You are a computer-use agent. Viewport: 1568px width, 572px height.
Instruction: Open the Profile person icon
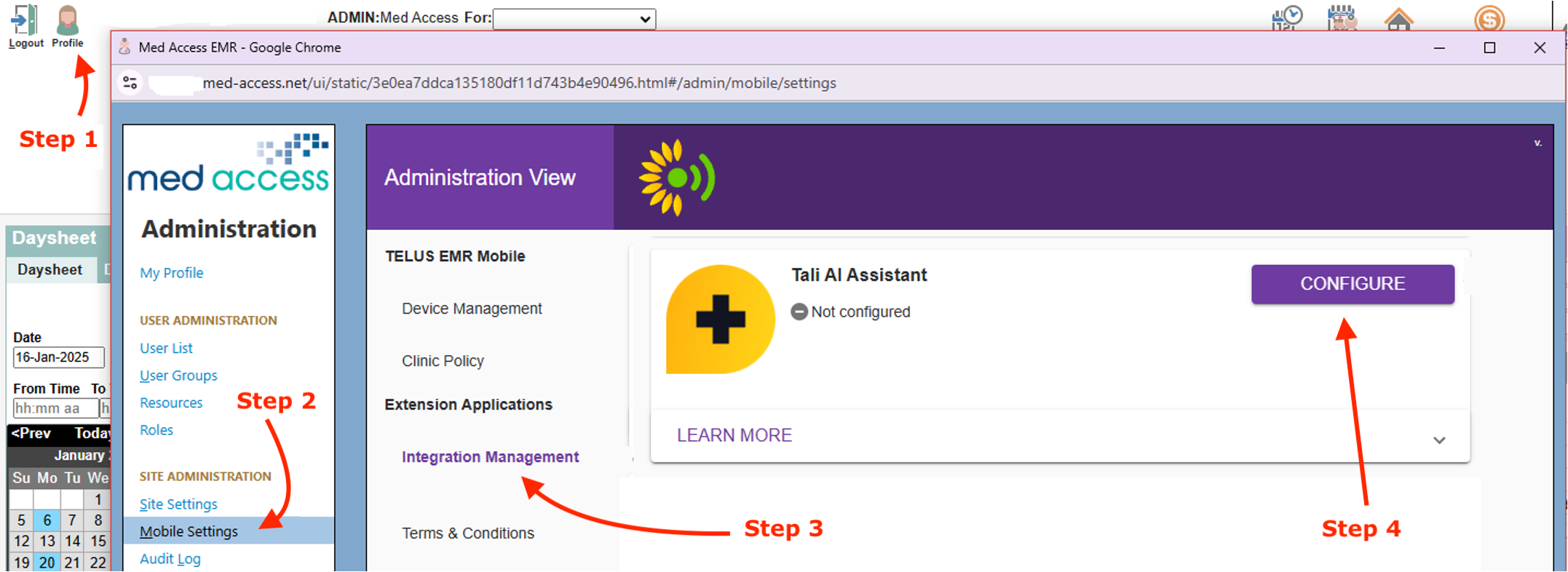pos(67,20)
